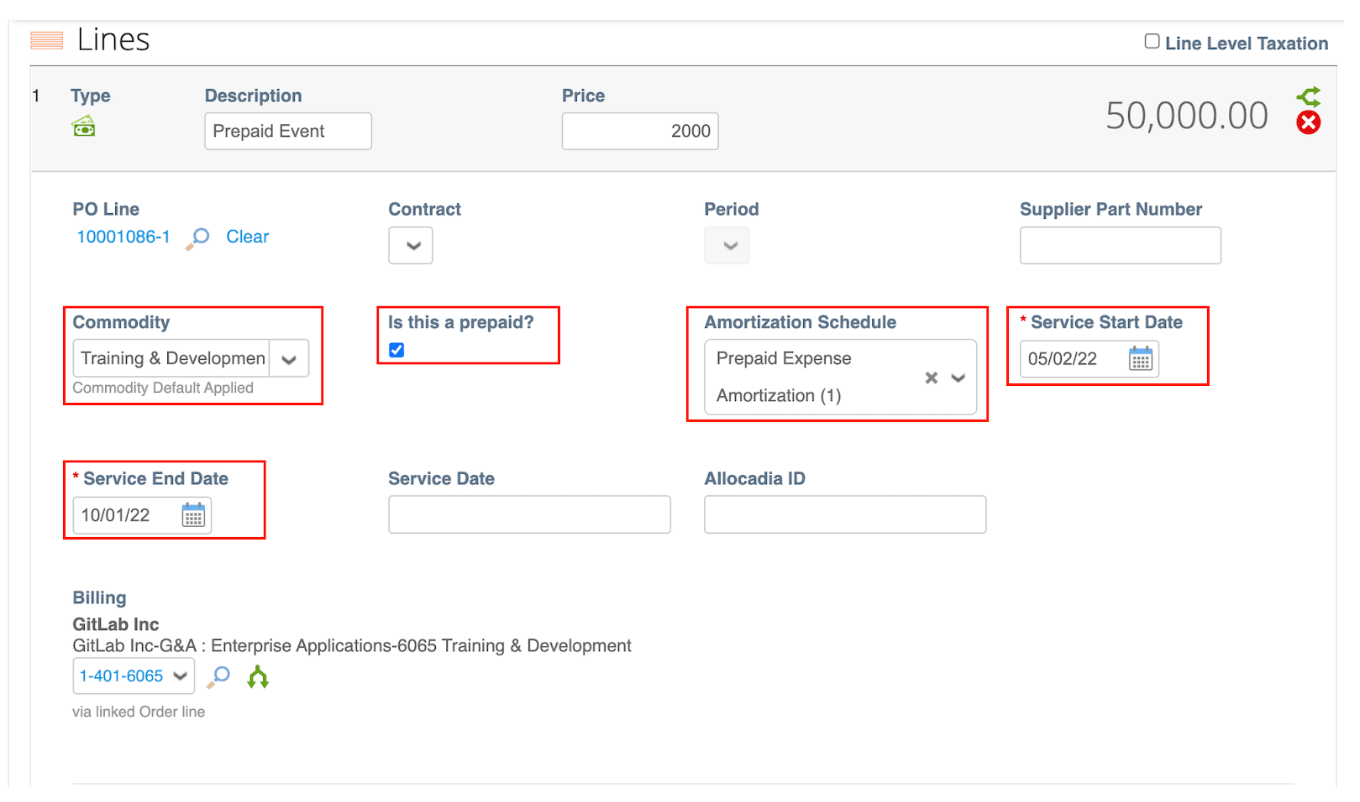Focus the Allocadia ID input field
1360x802 pixels.
845,514
